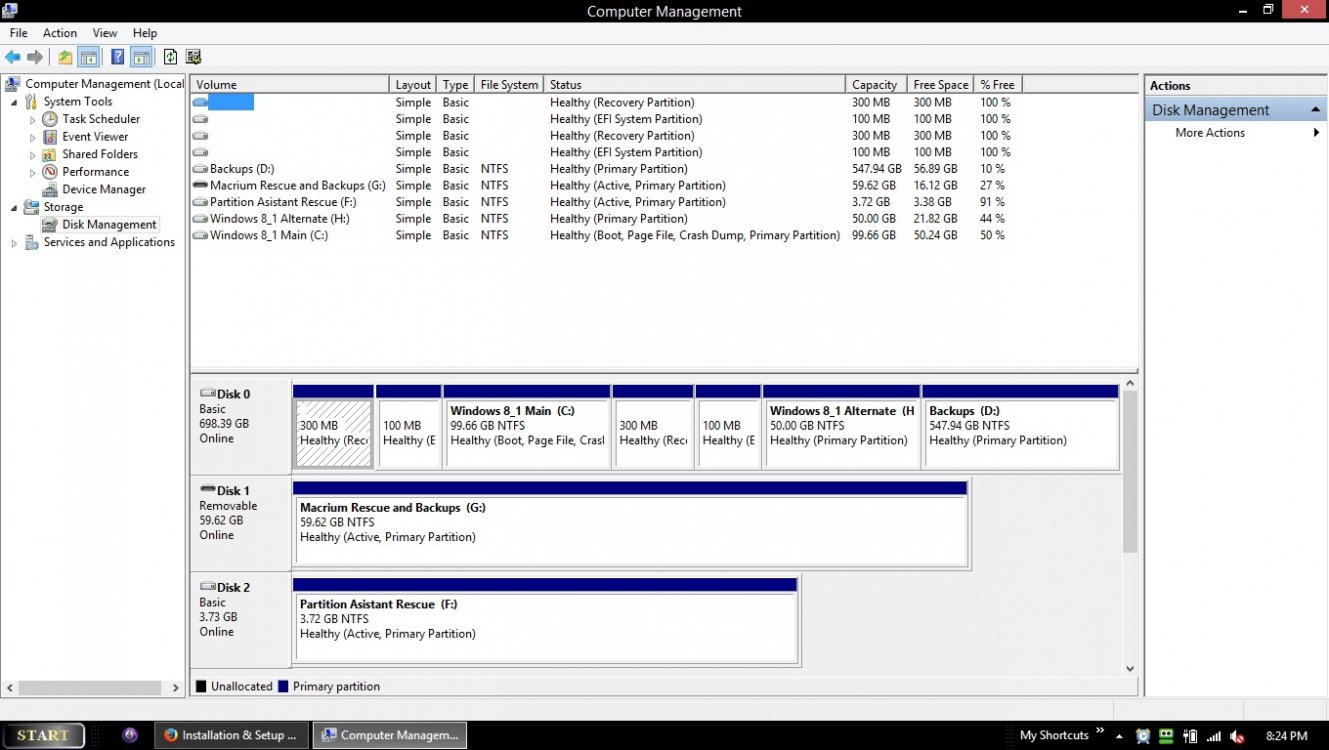Expand the Shared Folders node
Viewport: 1329px width, 750px height.
click(32, 155)
